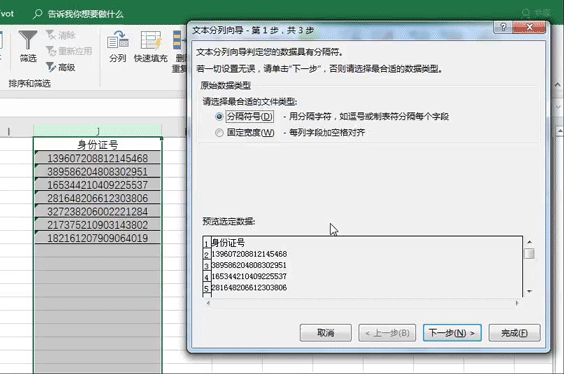Click the Finish button

[x=514, y=333]
